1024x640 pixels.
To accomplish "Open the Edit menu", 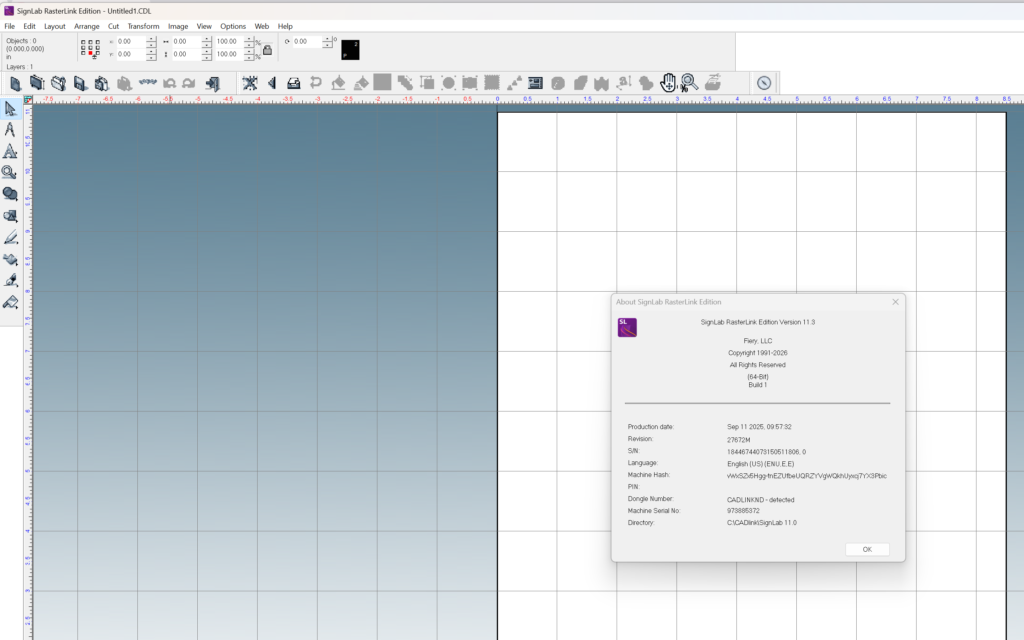I will click(x=29, y=26).
